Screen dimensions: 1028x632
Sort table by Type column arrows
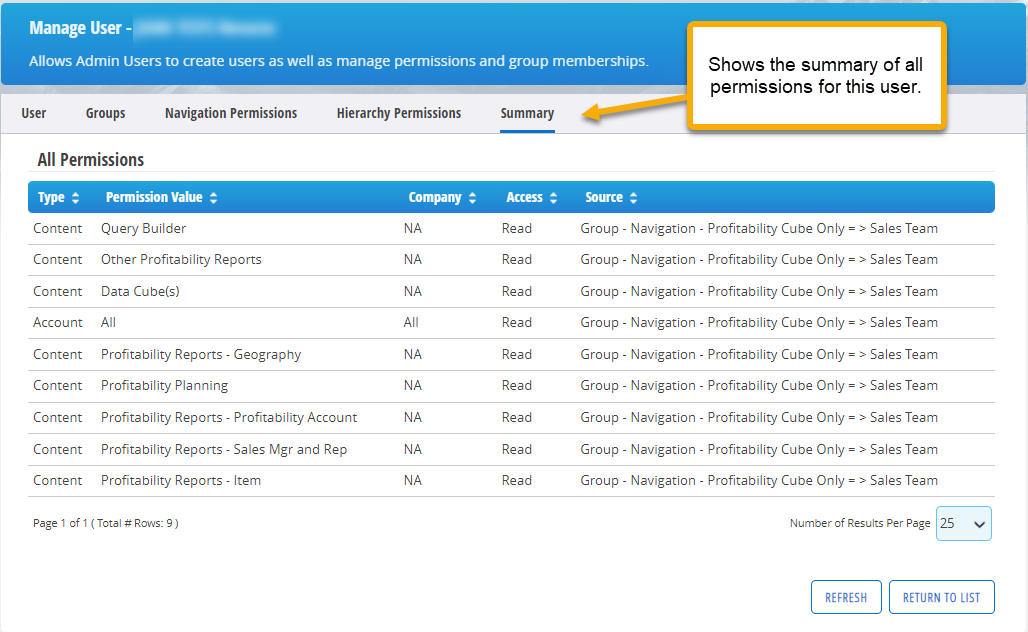(75, 198)
